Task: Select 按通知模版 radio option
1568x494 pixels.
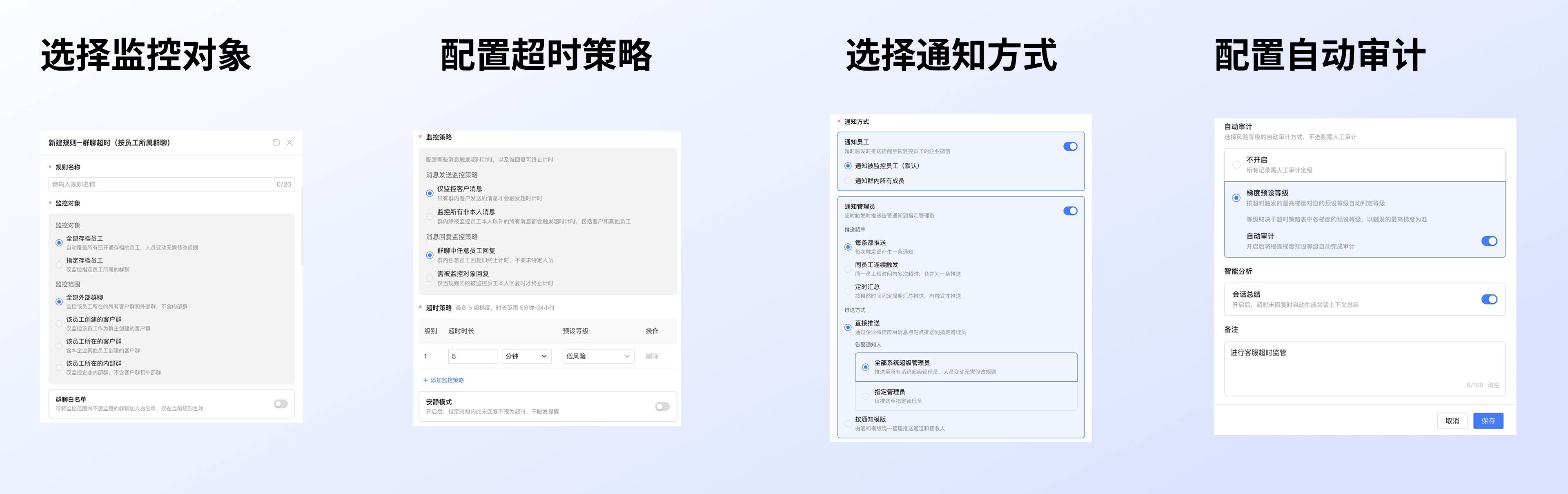Action: pyautogui.click(x=848, y=423)
